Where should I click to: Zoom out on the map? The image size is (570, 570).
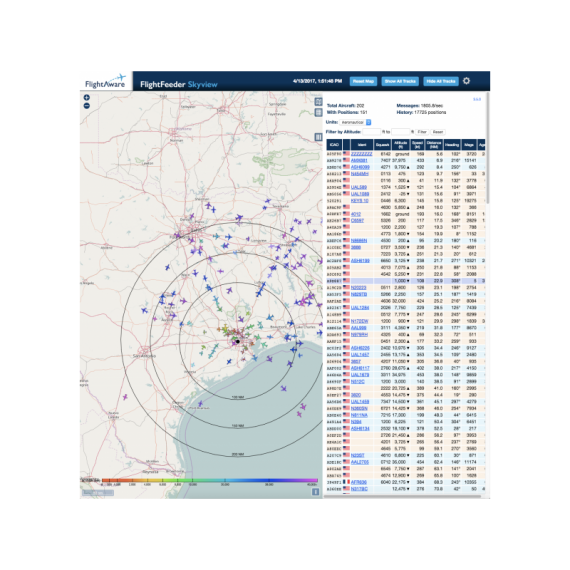(87, 106)
